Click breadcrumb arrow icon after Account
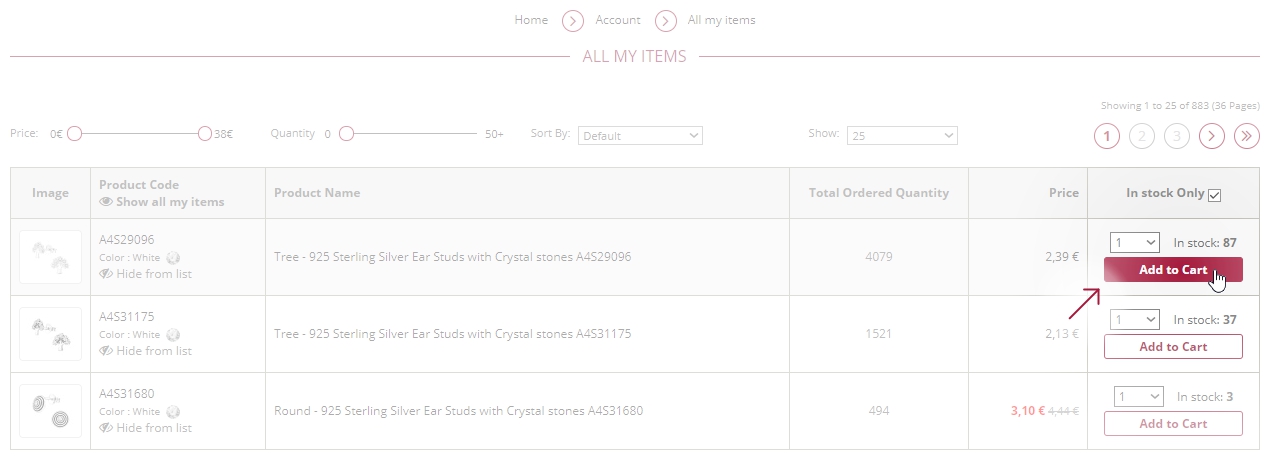The image size is (1270, 460). tap(666, 21)
